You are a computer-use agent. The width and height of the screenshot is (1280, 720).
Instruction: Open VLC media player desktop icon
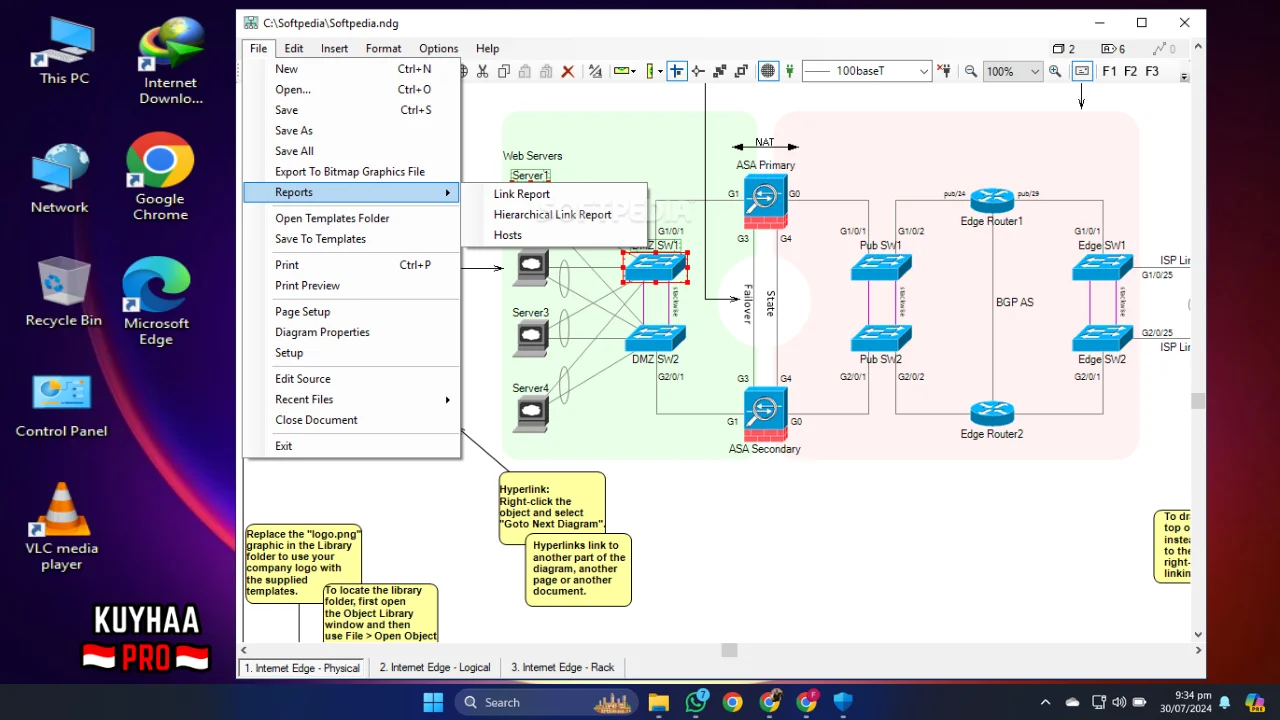(62, 527)
